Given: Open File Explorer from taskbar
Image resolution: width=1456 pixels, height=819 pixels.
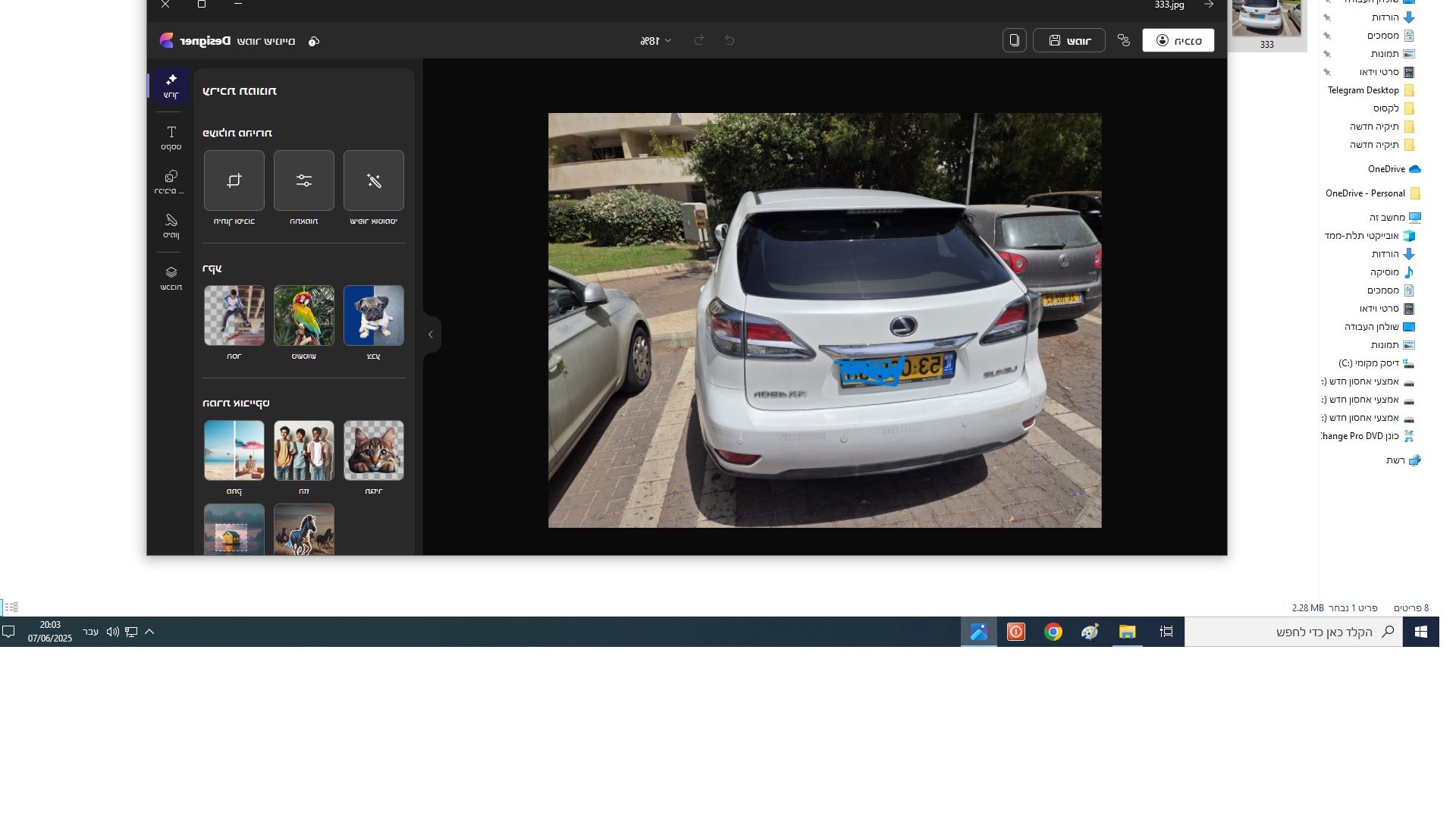Looking at the screenshot, I should pyautogui.click(x=1128, y=632).
